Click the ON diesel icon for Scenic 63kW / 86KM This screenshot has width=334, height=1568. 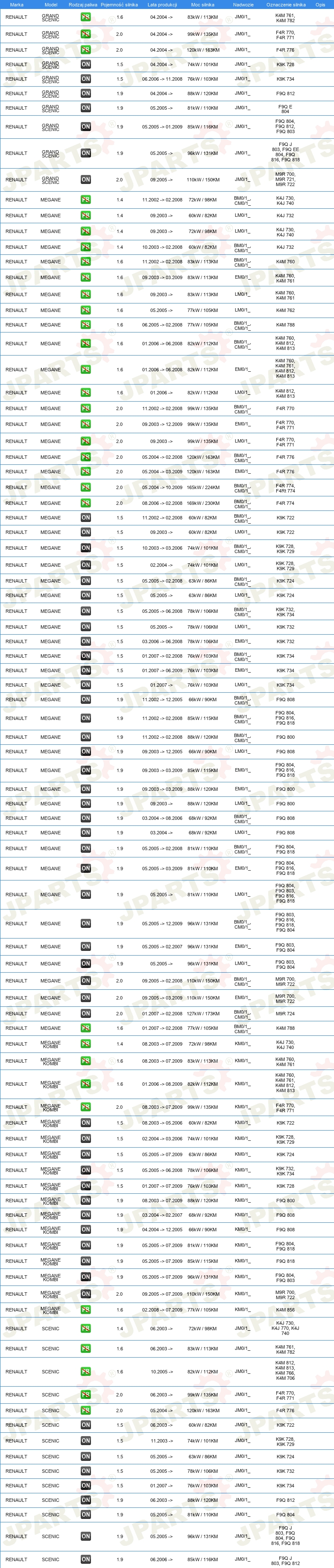[x=86, y=1457]
